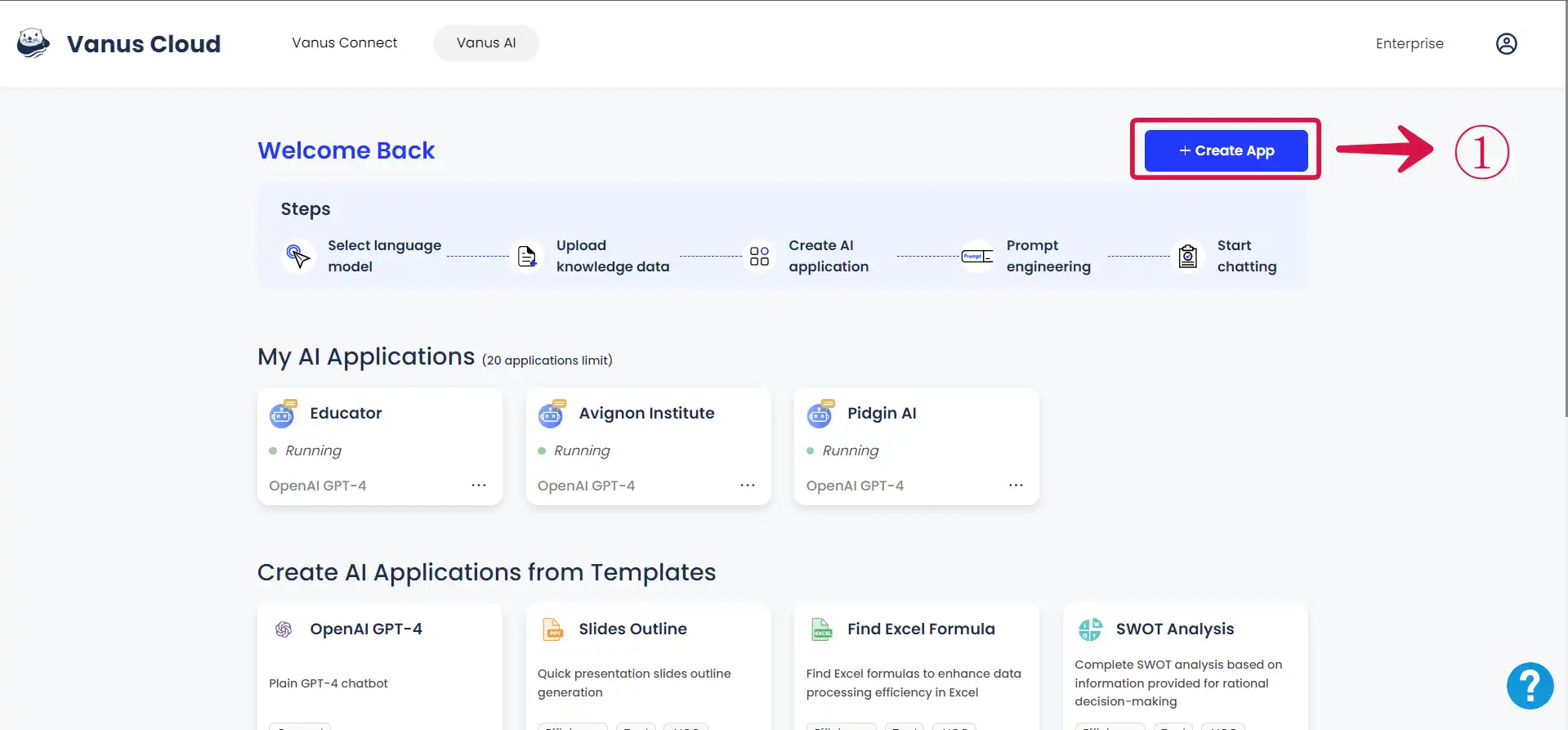Click the Avignon Institute Running status
This screenshot has height=730, width=1568.
[x=582, y=450]
